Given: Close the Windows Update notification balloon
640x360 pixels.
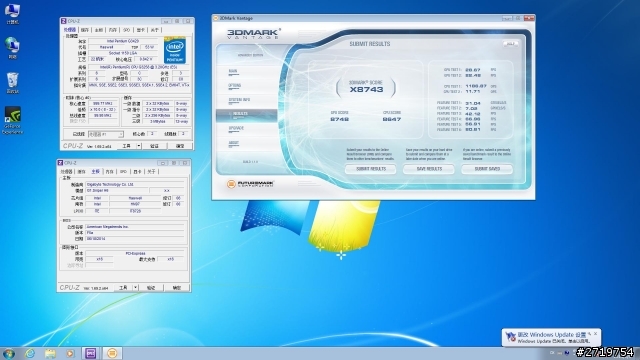Looking at the screenshot, I should click(596, 333).
